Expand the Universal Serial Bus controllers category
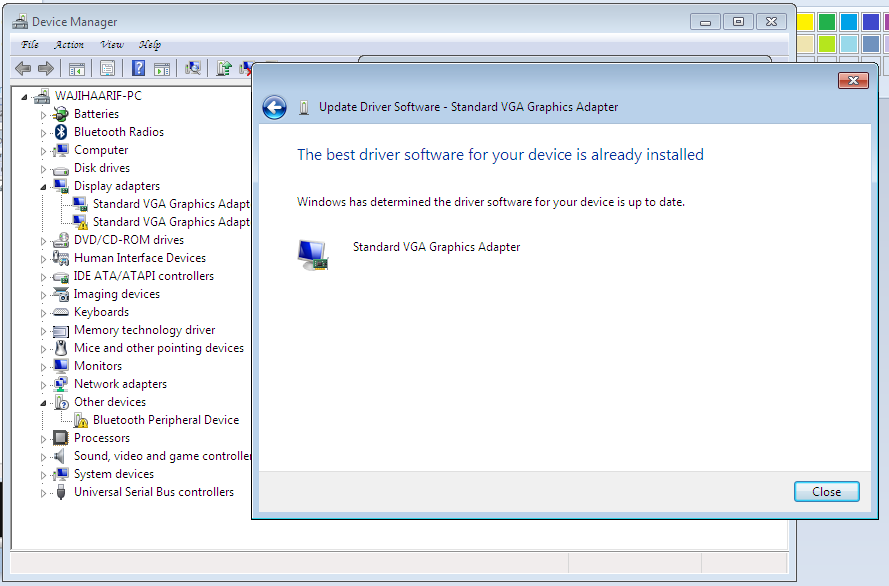 (43, 493)
